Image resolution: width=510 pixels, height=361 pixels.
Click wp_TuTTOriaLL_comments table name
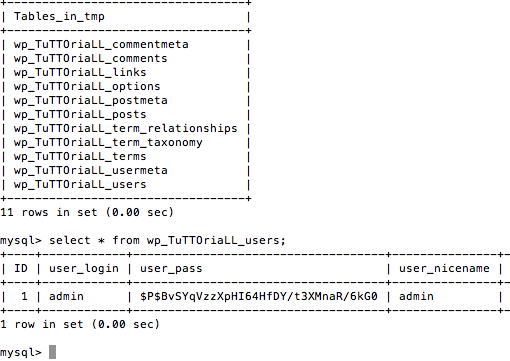[x=90, y=59]
